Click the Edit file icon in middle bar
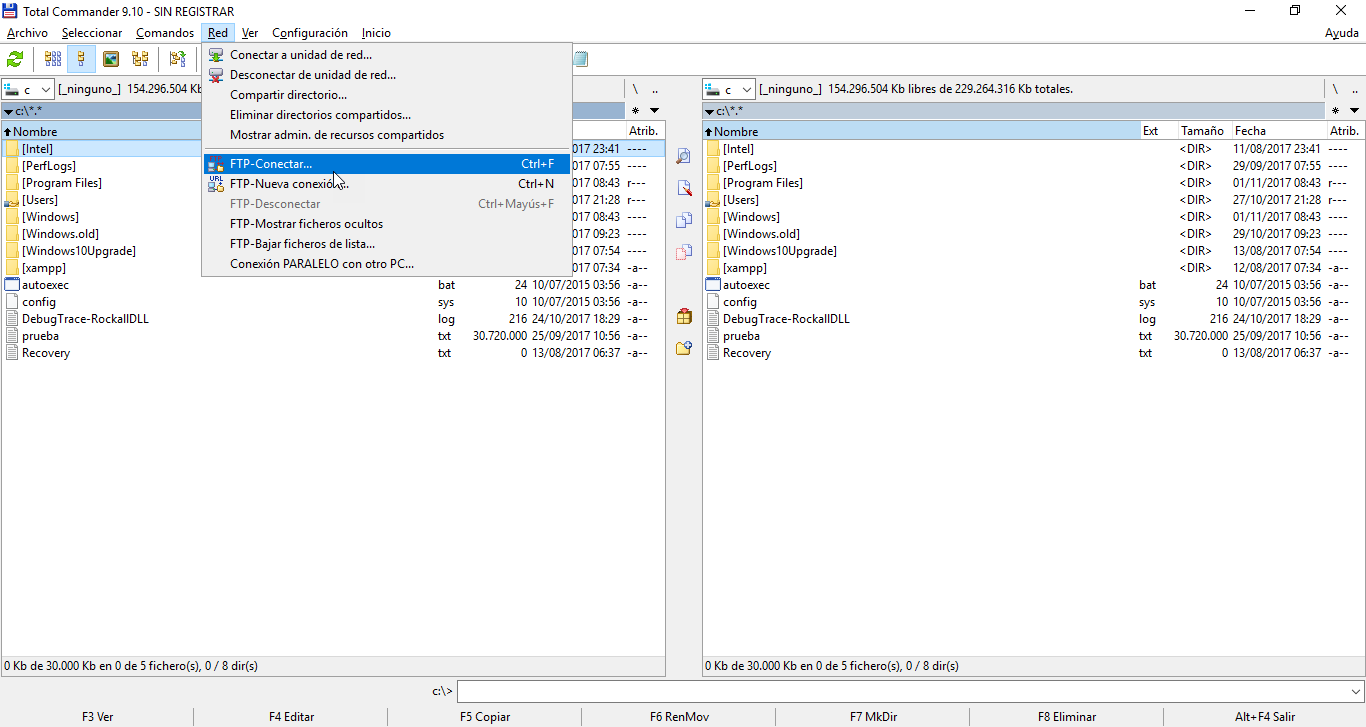The image size is (1366, 727). point(684,188)
